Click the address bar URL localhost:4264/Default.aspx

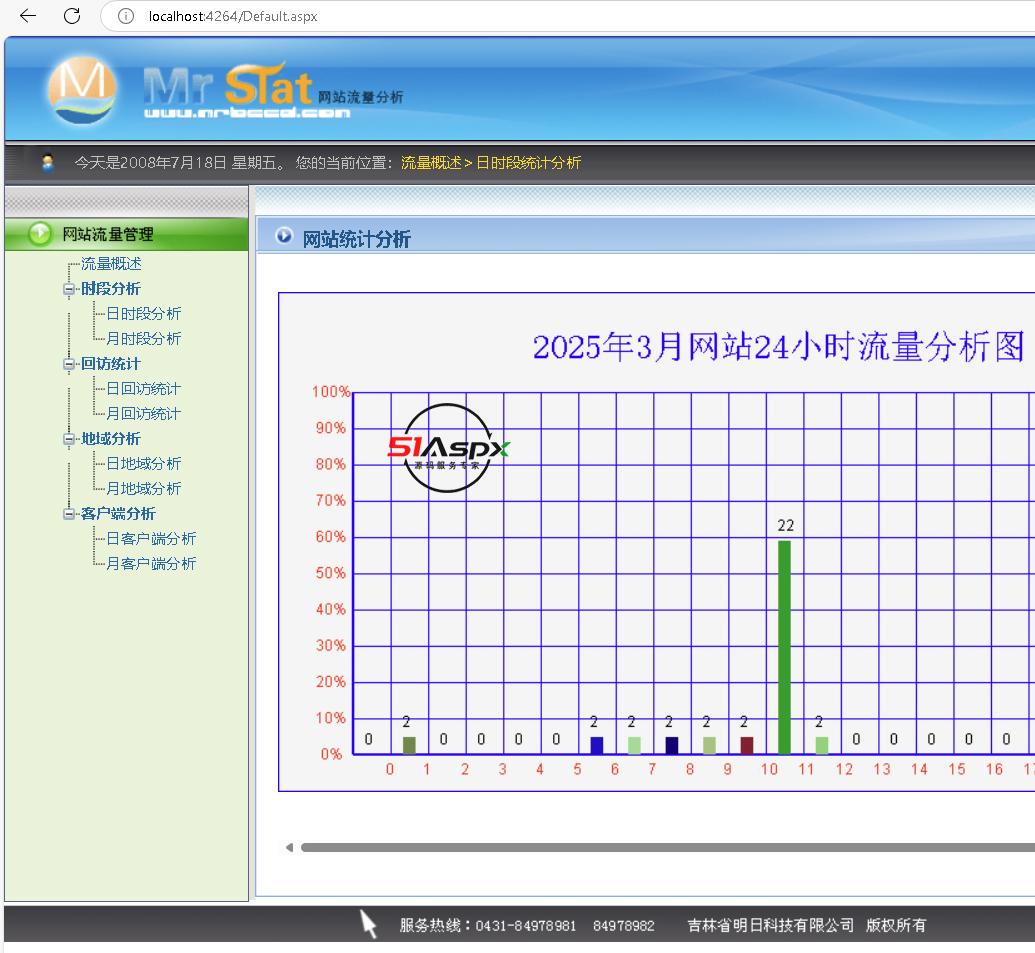click(233, 16)
